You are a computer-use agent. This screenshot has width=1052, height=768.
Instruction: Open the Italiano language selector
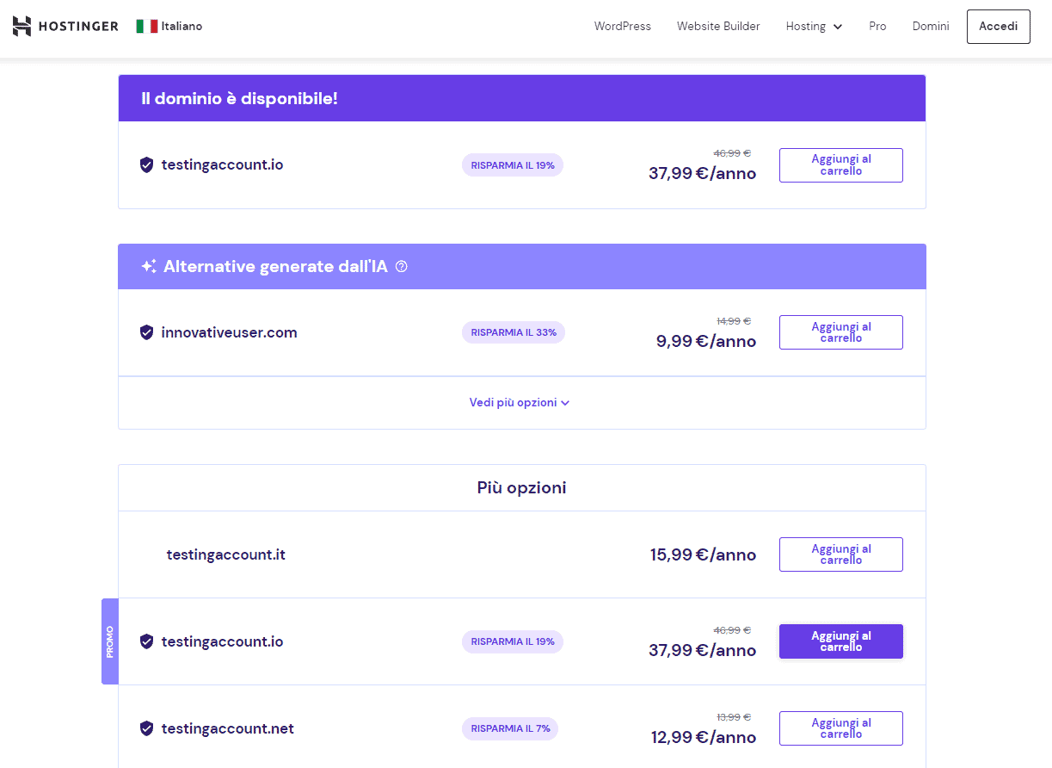tap(169, 26)
